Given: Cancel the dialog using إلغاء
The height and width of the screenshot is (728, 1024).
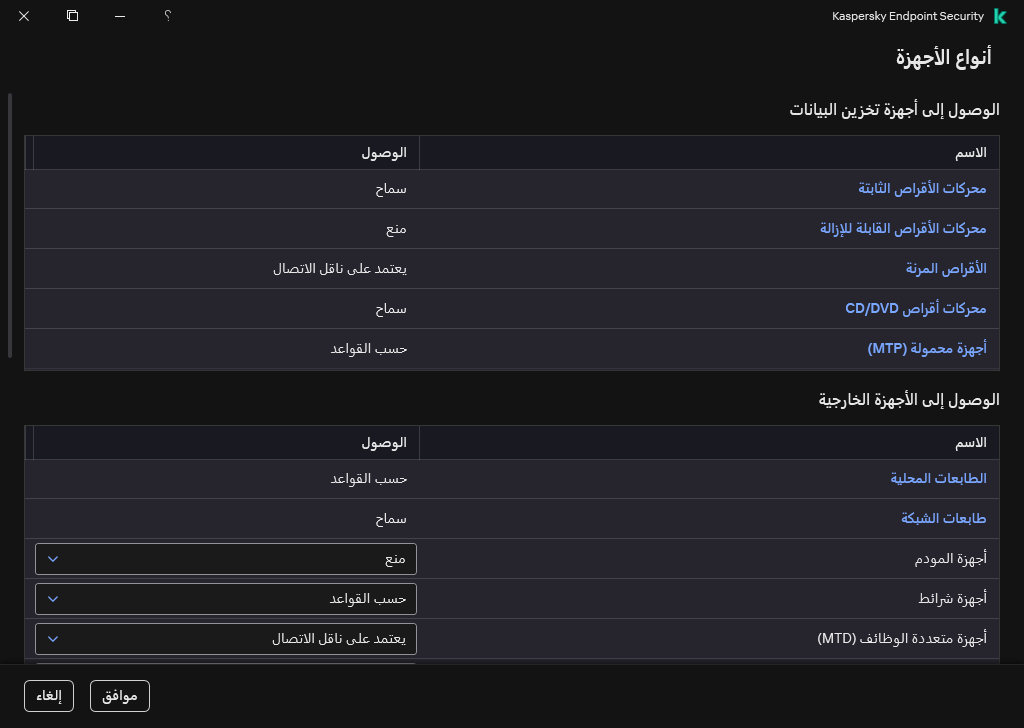Looking at the screenshot, I should [x=48, y=696].
